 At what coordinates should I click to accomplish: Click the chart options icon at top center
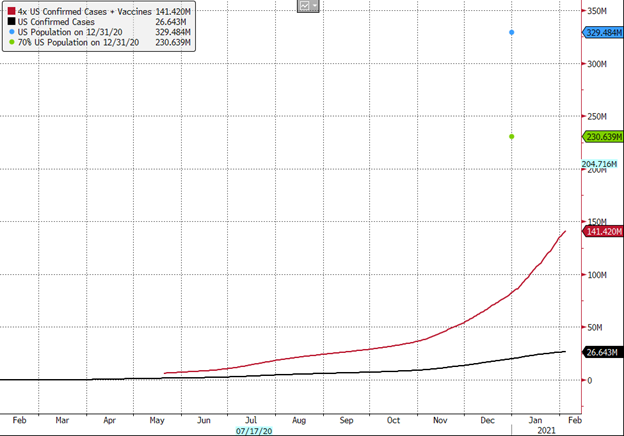point(303,6)
